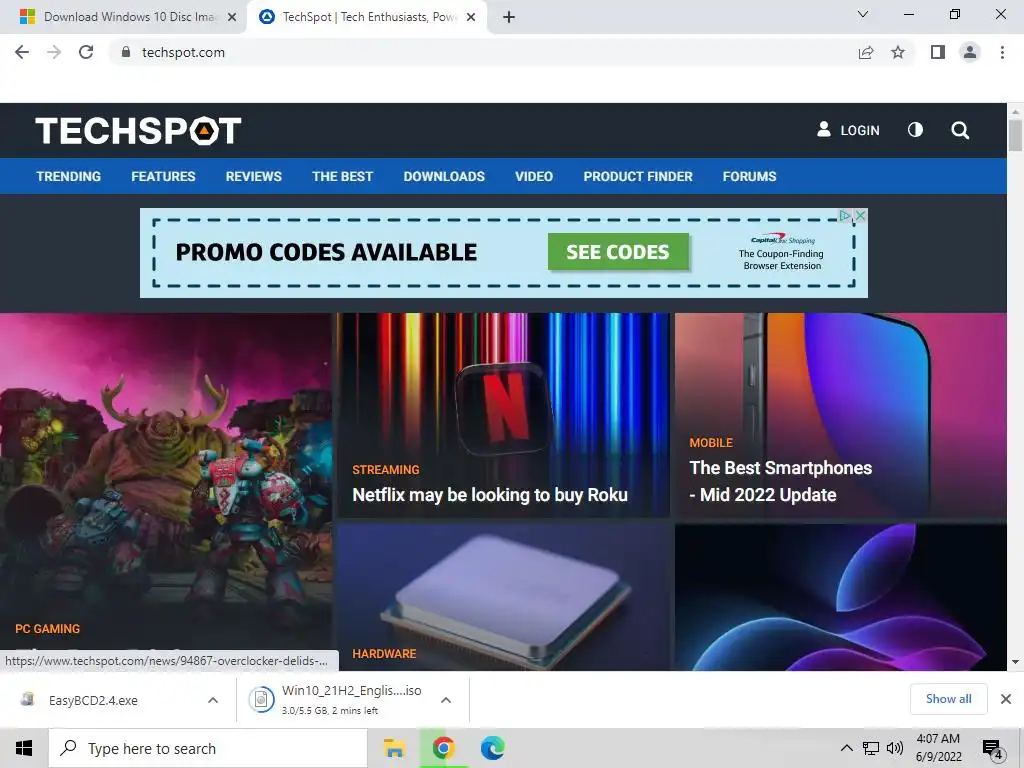Click the PC GAMING category label
Screen dimensions: 1024x768
coord(48,629)
